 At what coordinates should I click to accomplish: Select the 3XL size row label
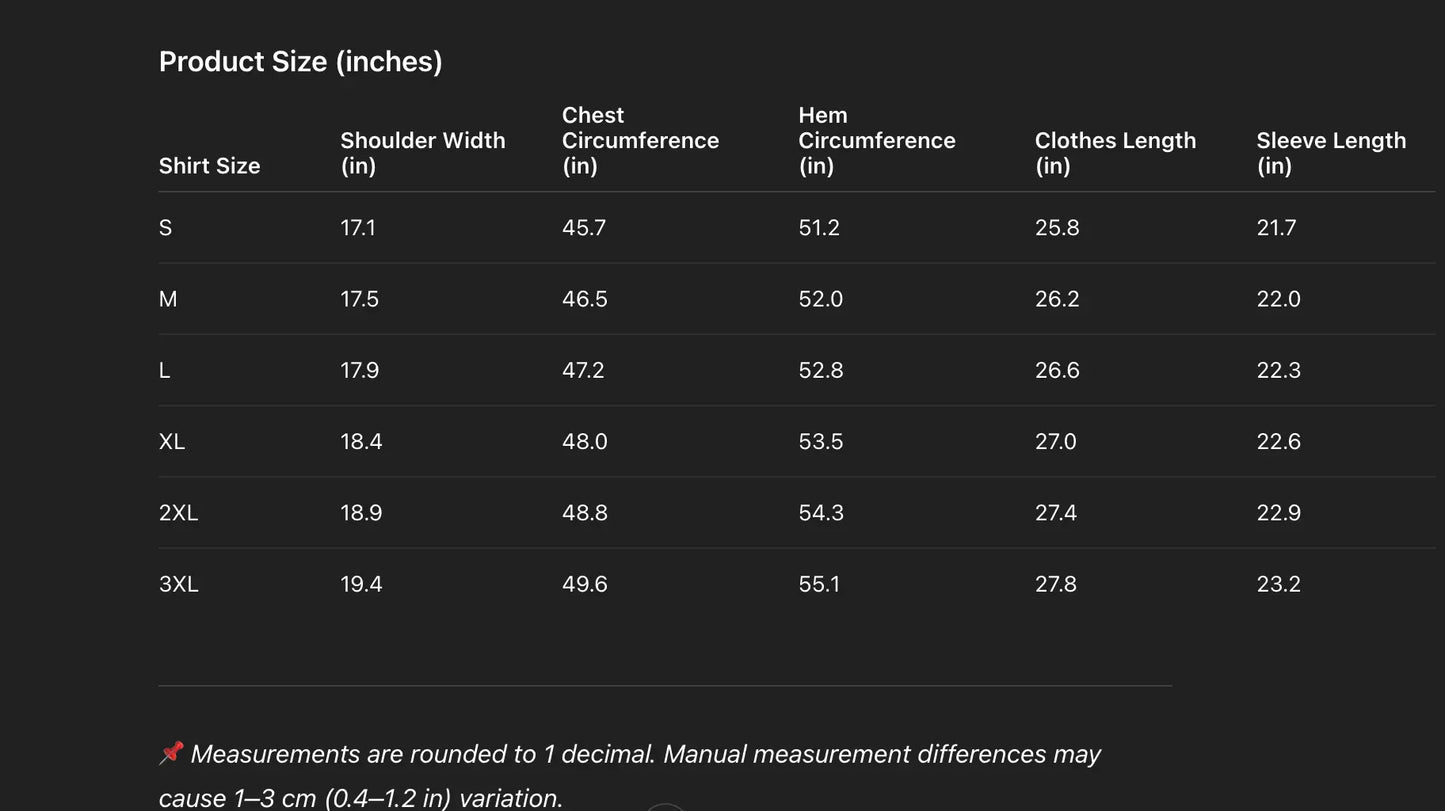click(178, 584)
